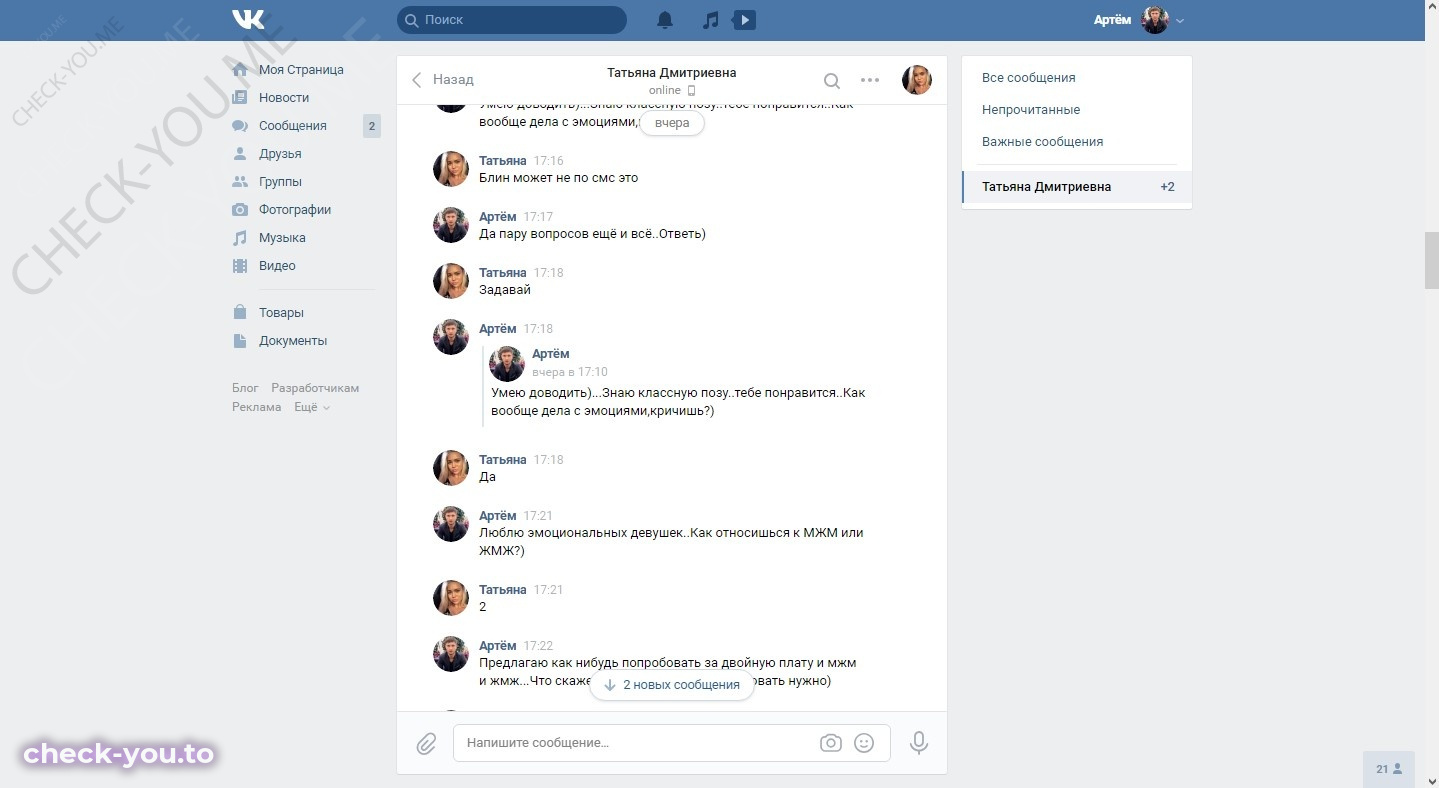This screenshot has width=1439, height=788.
Task: Jump to 2 новых сообщения
Action: [x=672, y=685]
